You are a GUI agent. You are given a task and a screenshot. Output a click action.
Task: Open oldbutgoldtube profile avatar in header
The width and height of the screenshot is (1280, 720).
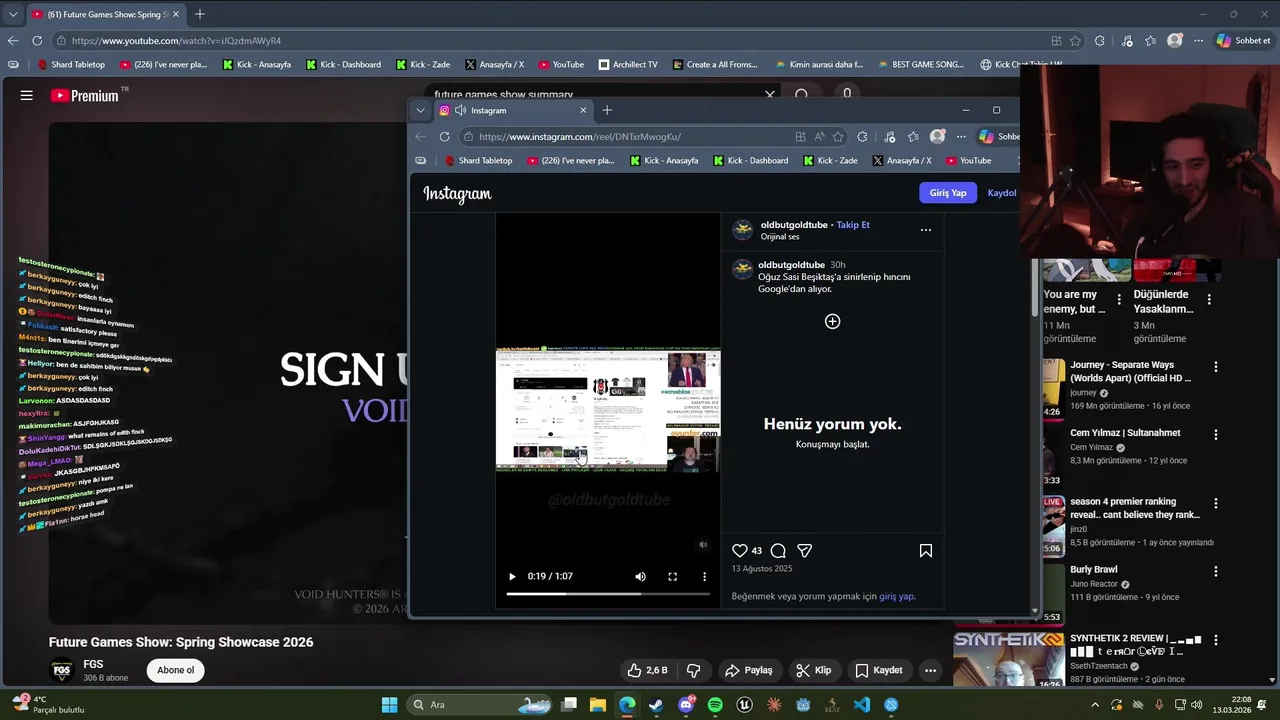pyautogui.click(x=743, y=231)
